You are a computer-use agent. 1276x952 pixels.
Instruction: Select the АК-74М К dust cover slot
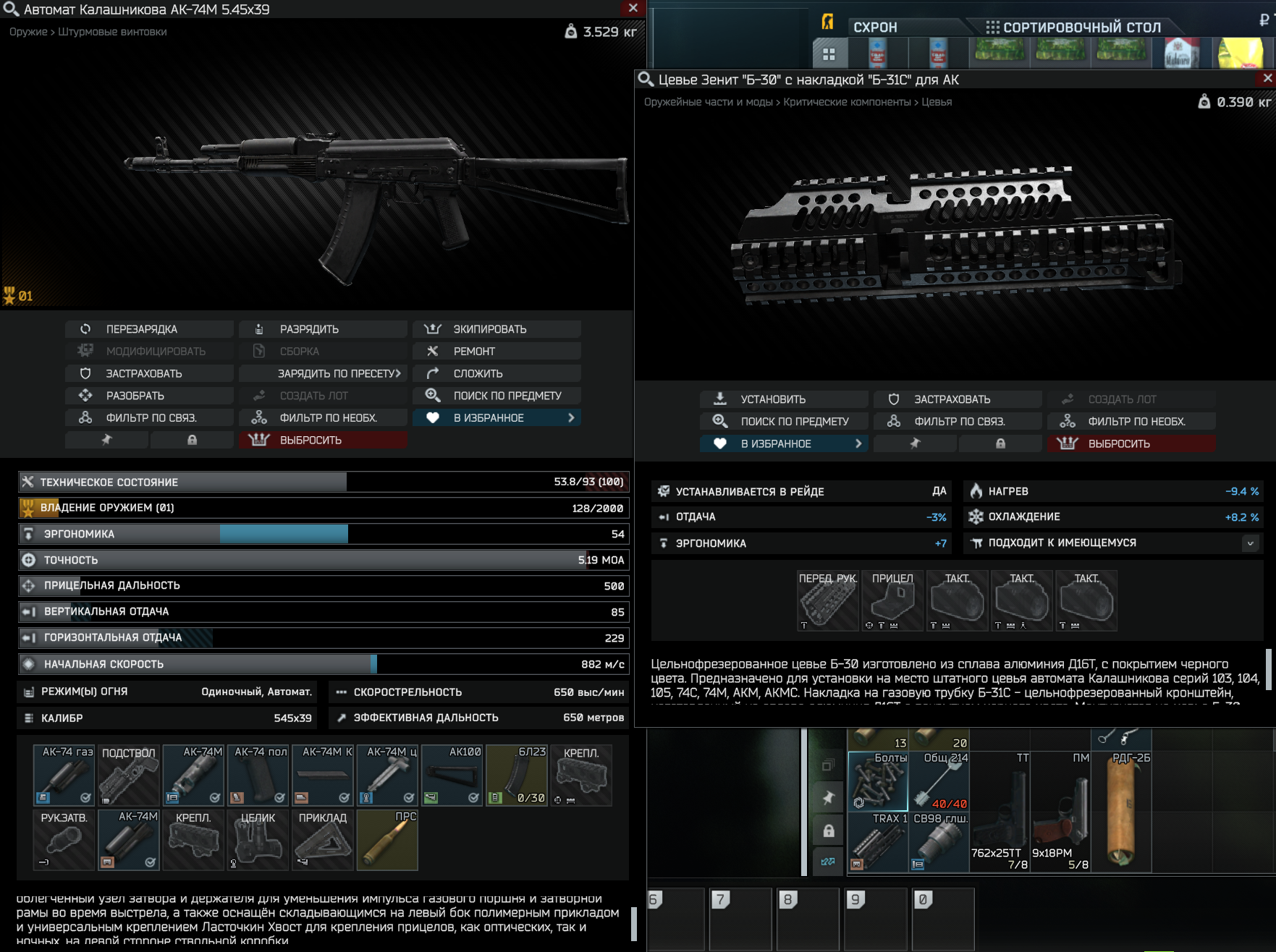point(323,775)
